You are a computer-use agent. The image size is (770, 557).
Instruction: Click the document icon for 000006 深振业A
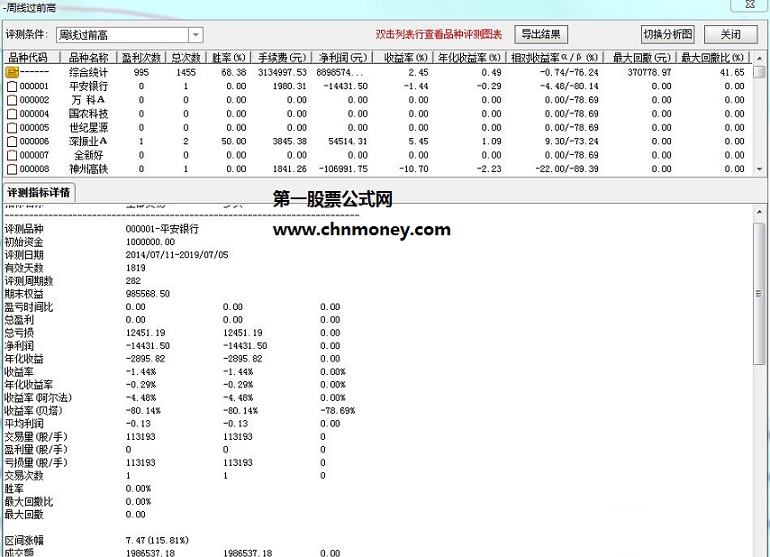(12, 141)
